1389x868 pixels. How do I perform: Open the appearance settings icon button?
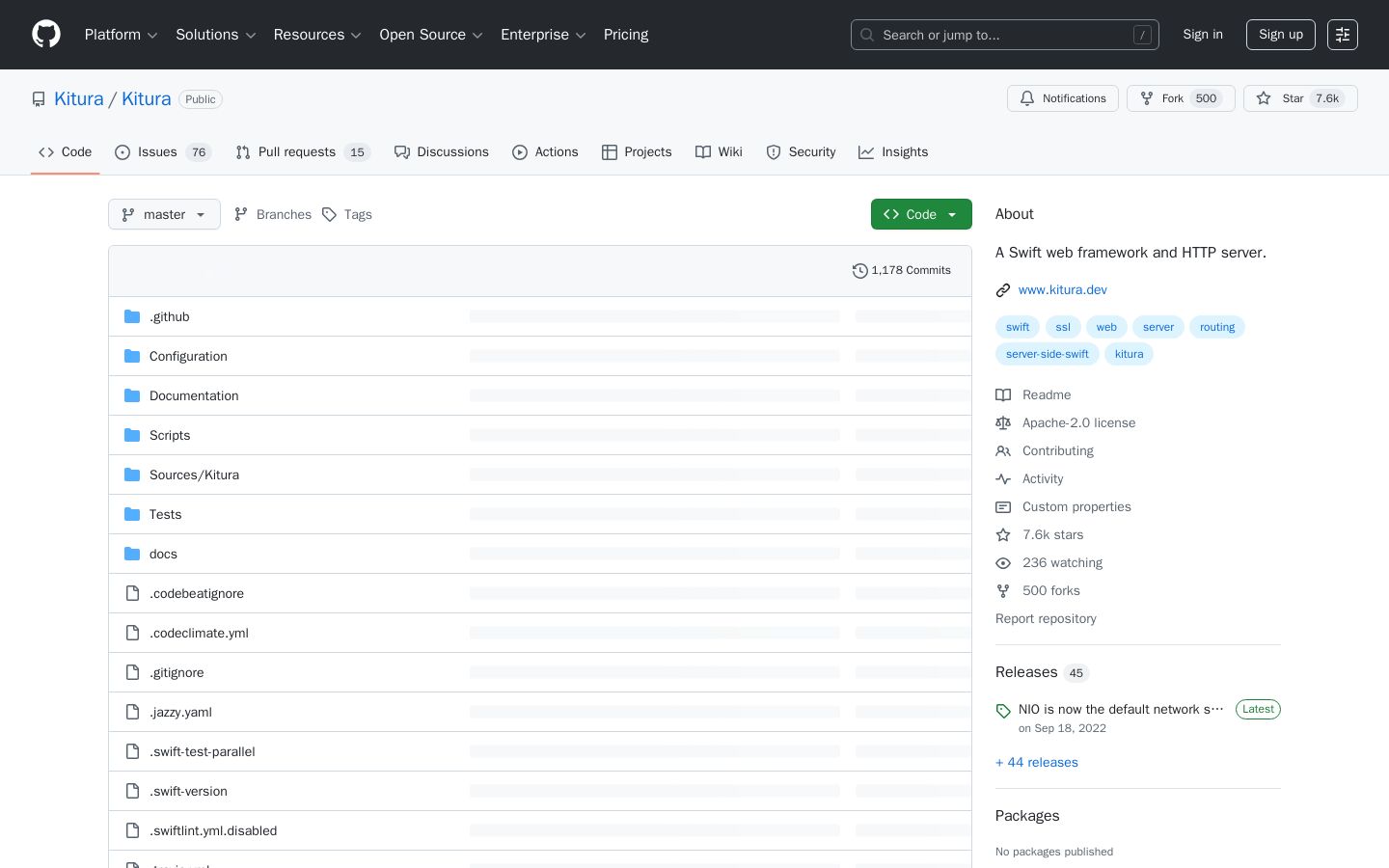tap(1343, 35)
